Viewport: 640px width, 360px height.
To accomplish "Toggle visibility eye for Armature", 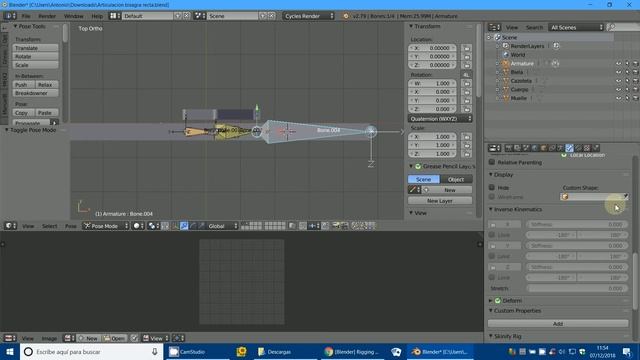I will coord(619,64).
